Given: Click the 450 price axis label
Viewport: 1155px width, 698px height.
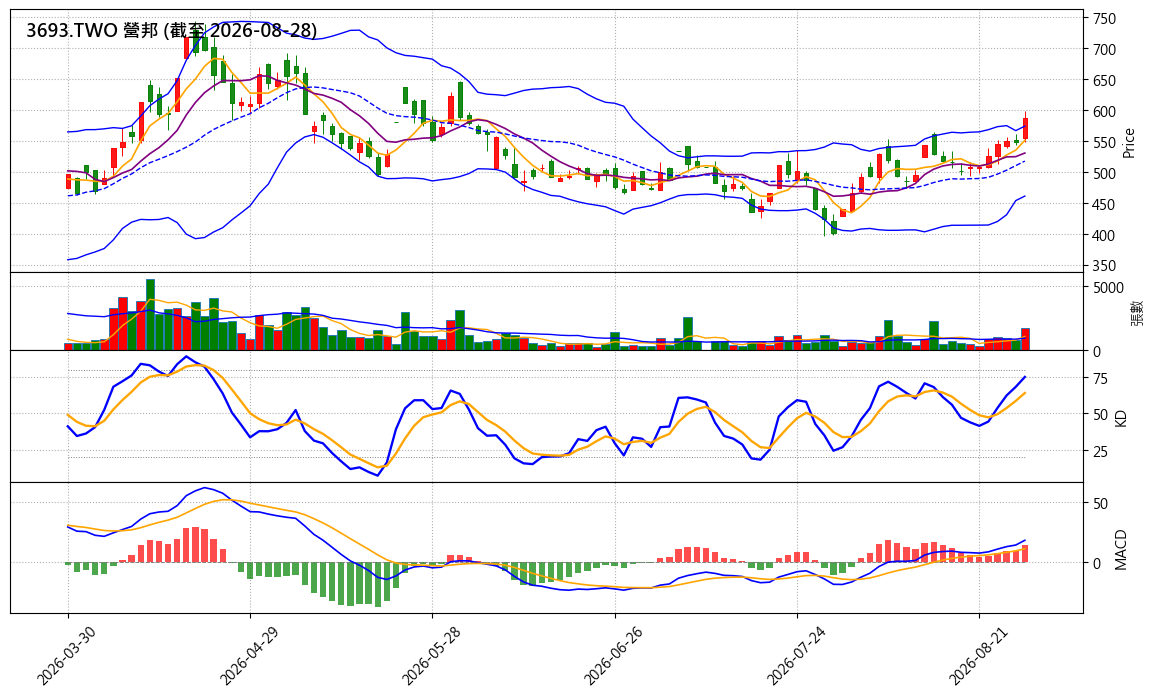Looking at the screenshot, I should 1104,204.
